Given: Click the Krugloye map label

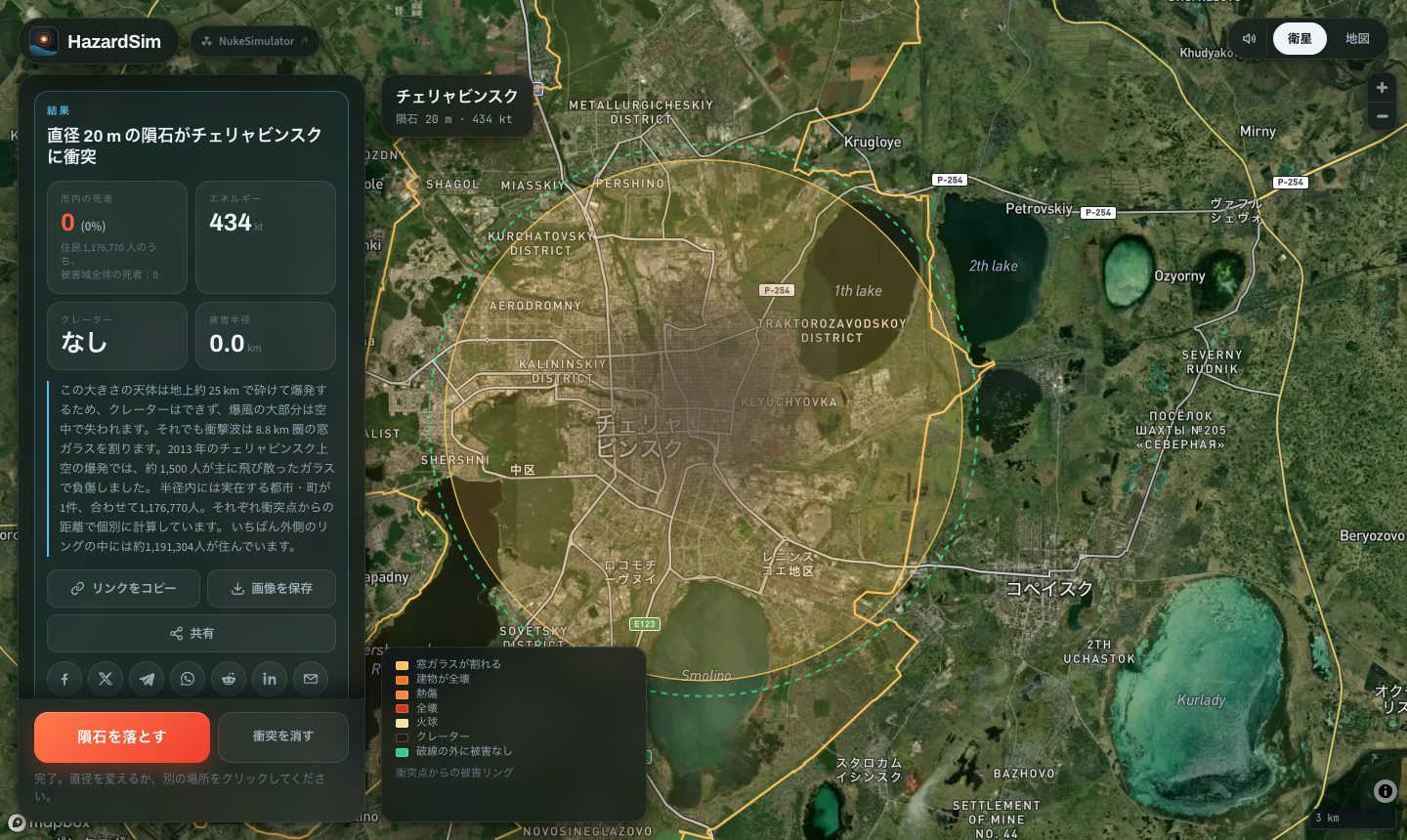Looking at the screenshot, I should tap(873, 142).
